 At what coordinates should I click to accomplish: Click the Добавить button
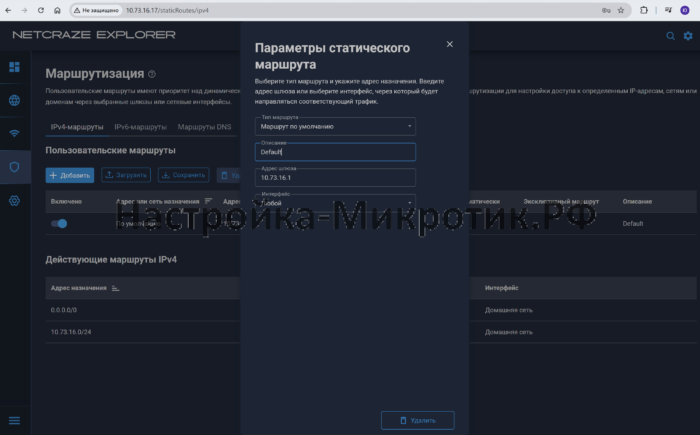(70, 175)
